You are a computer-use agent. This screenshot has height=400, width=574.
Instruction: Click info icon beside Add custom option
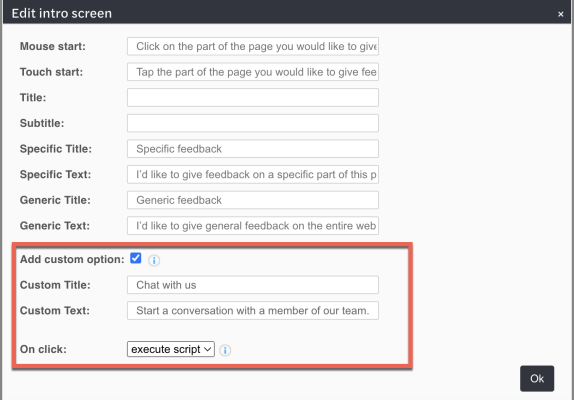tap(154, 260)
